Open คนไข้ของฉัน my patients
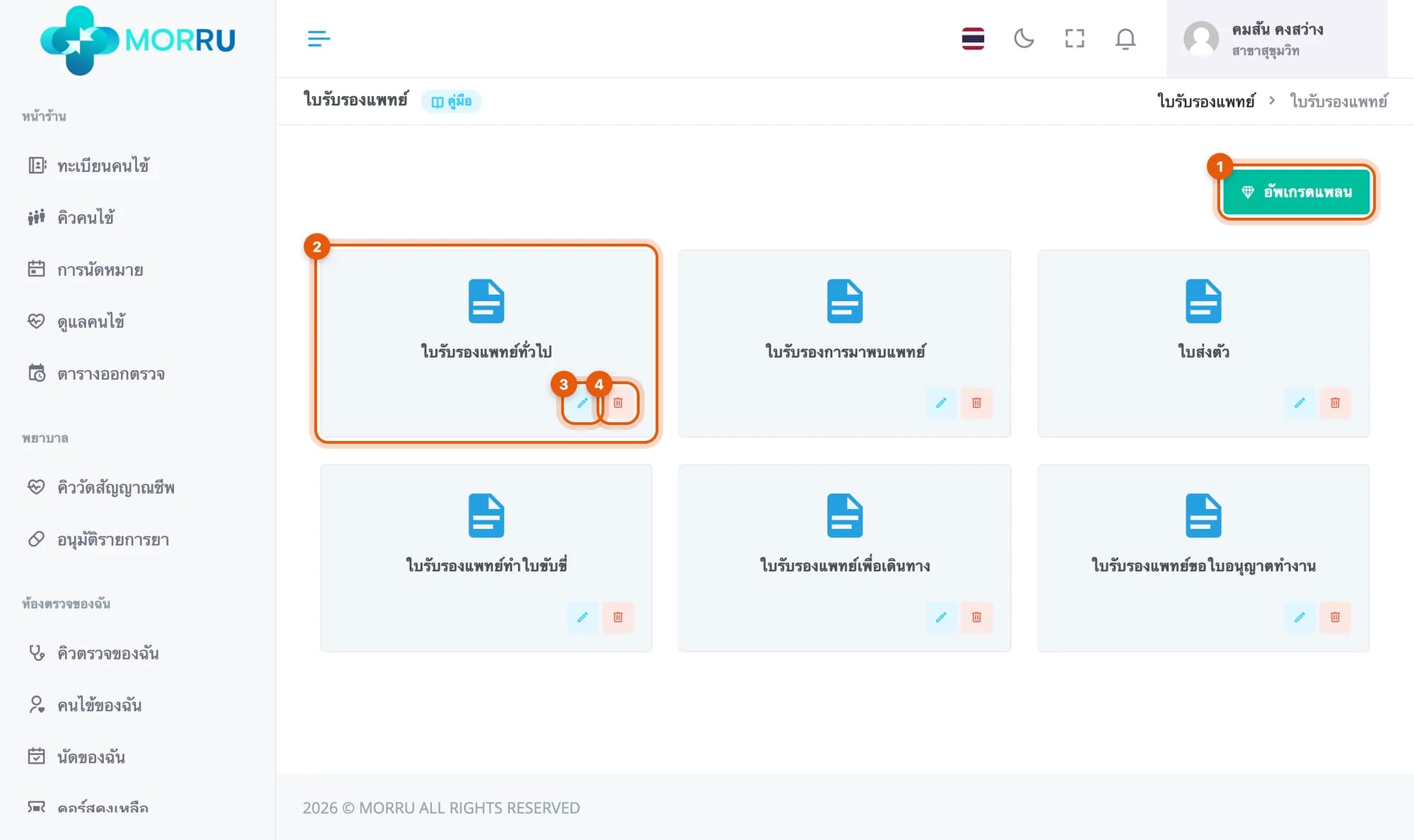 click(84, 705)
